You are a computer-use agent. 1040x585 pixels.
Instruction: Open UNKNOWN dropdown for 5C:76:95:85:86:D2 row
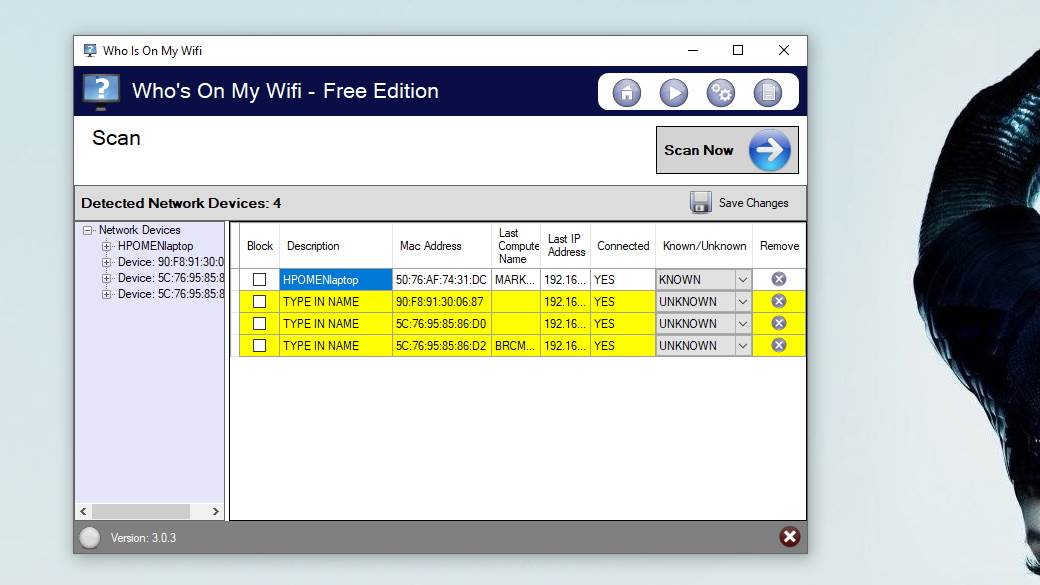(x=742, y=346)
